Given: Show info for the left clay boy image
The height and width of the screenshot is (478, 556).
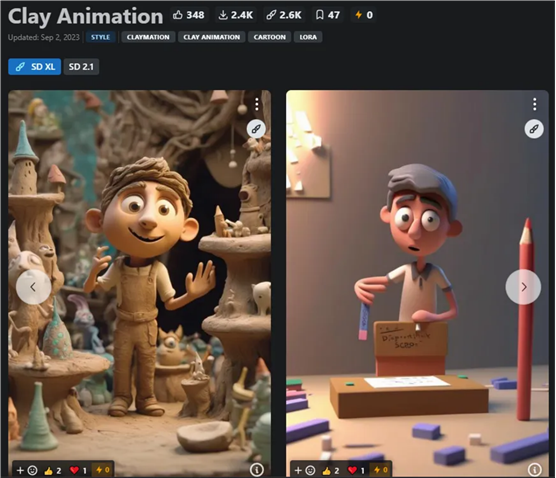Looking at the screenshot, I should (x=257, y=469).
